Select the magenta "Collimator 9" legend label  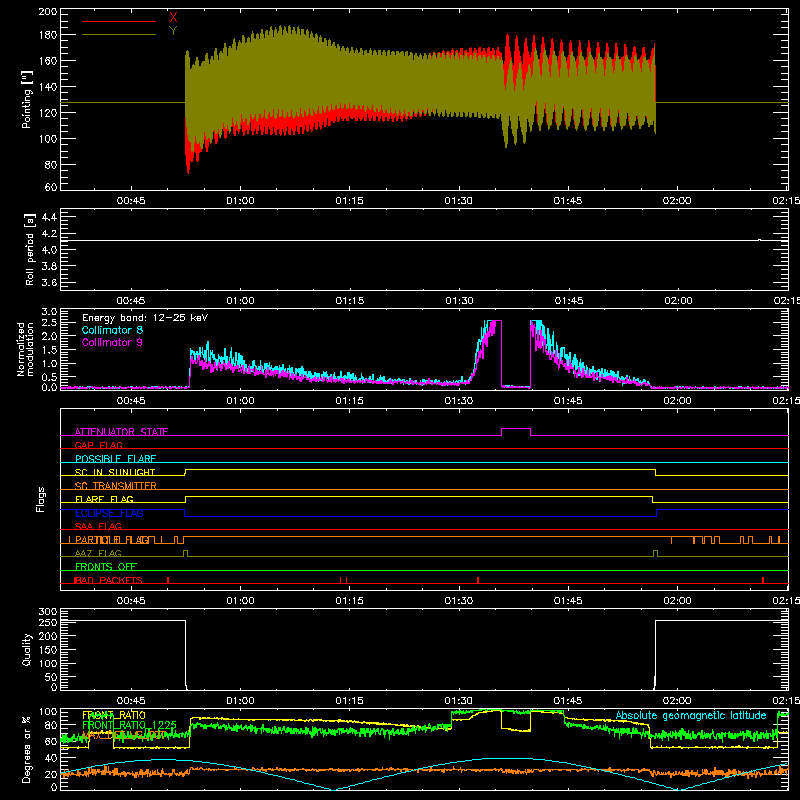[x=112, y=342]
